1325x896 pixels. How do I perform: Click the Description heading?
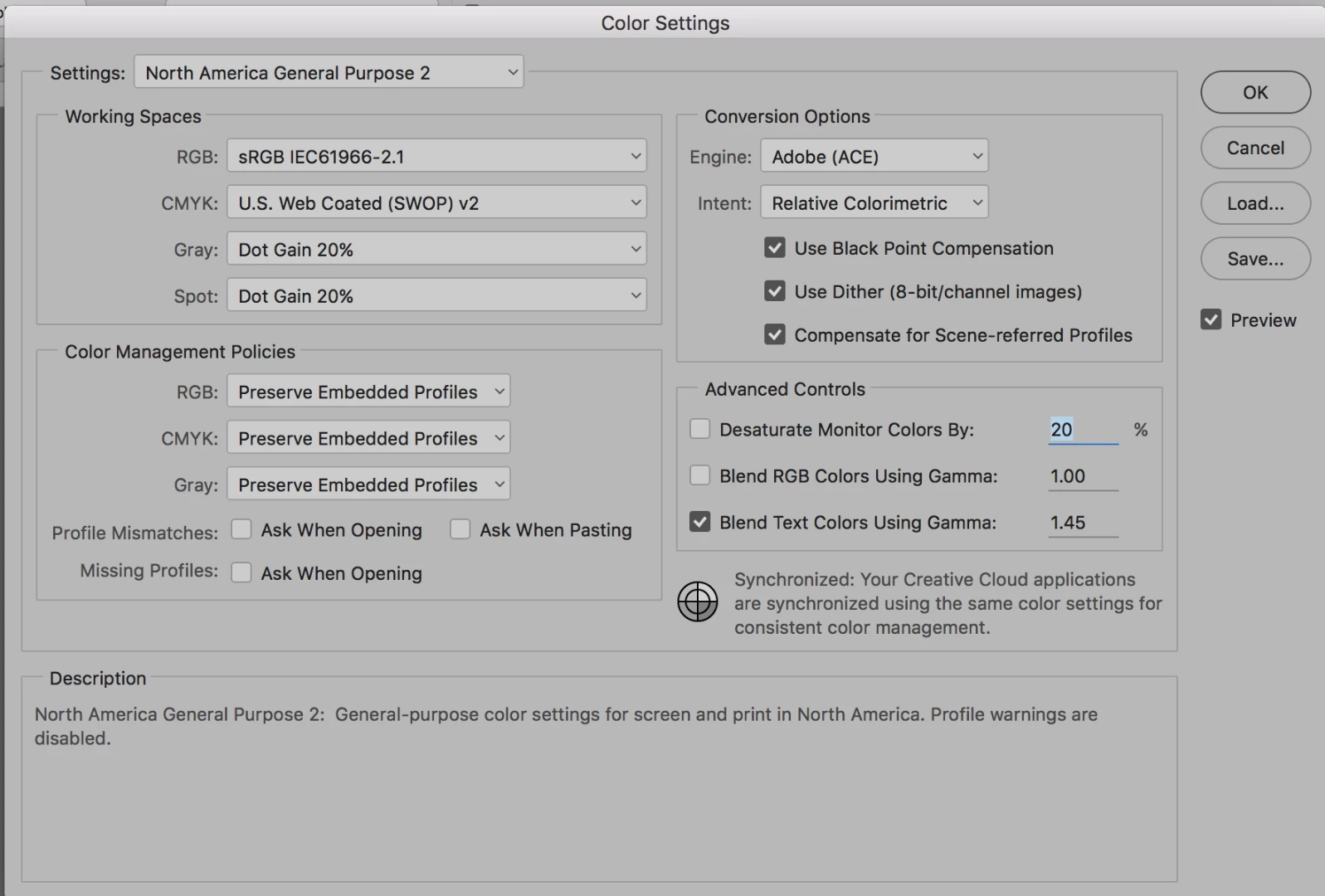point(98,678)
